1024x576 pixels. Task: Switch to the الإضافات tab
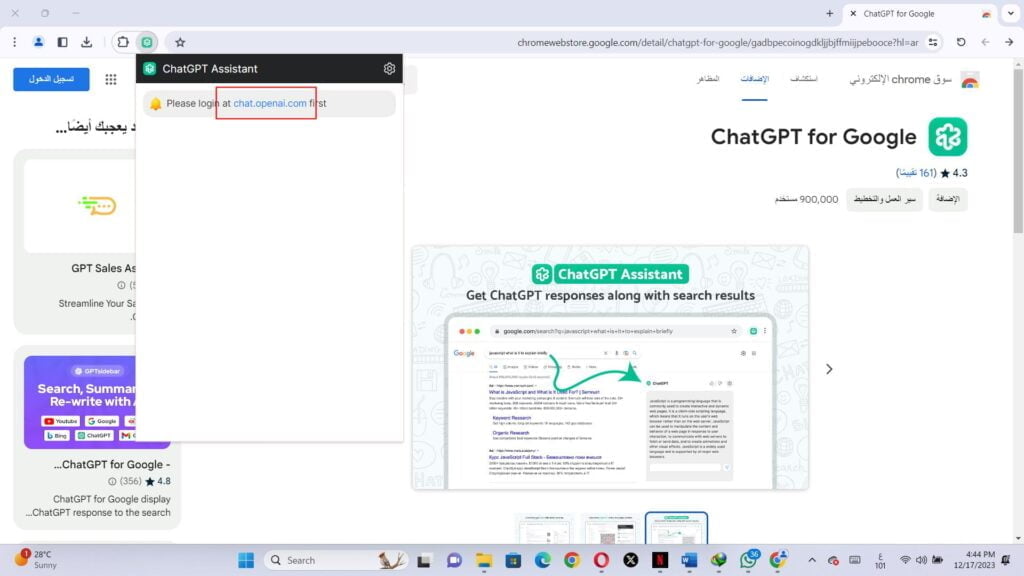755,79
